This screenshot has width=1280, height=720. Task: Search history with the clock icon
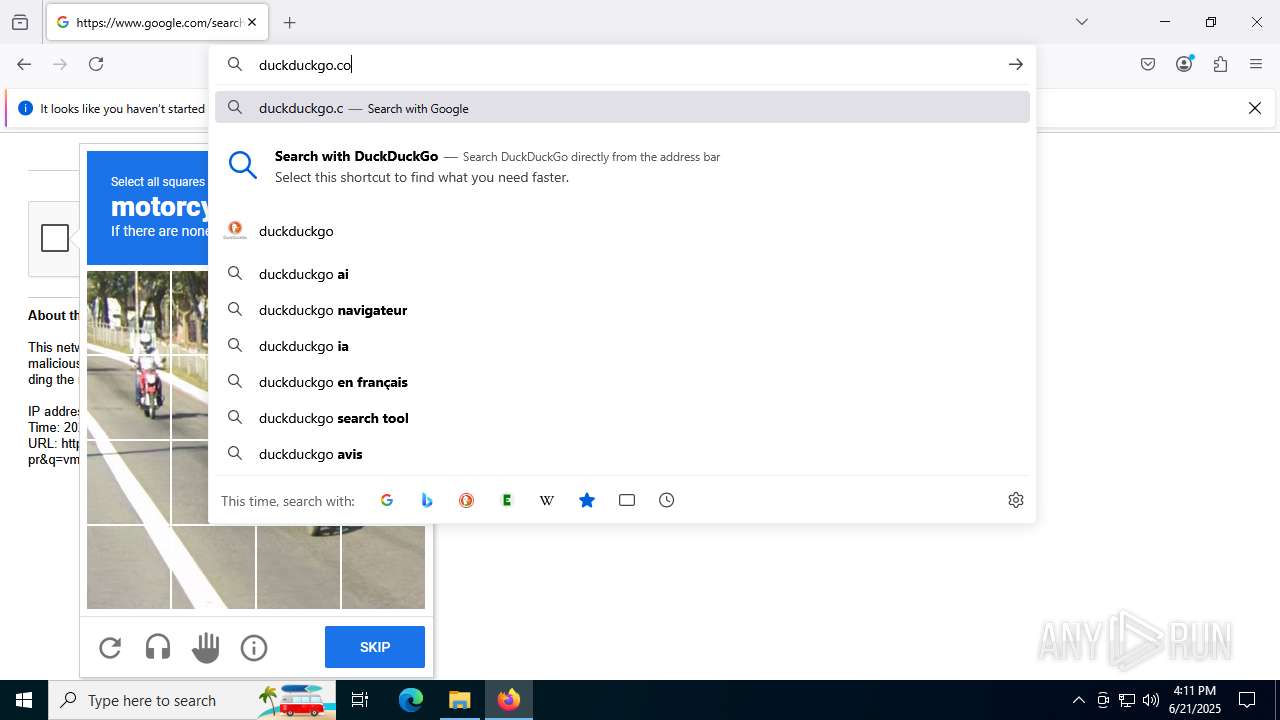667,500
